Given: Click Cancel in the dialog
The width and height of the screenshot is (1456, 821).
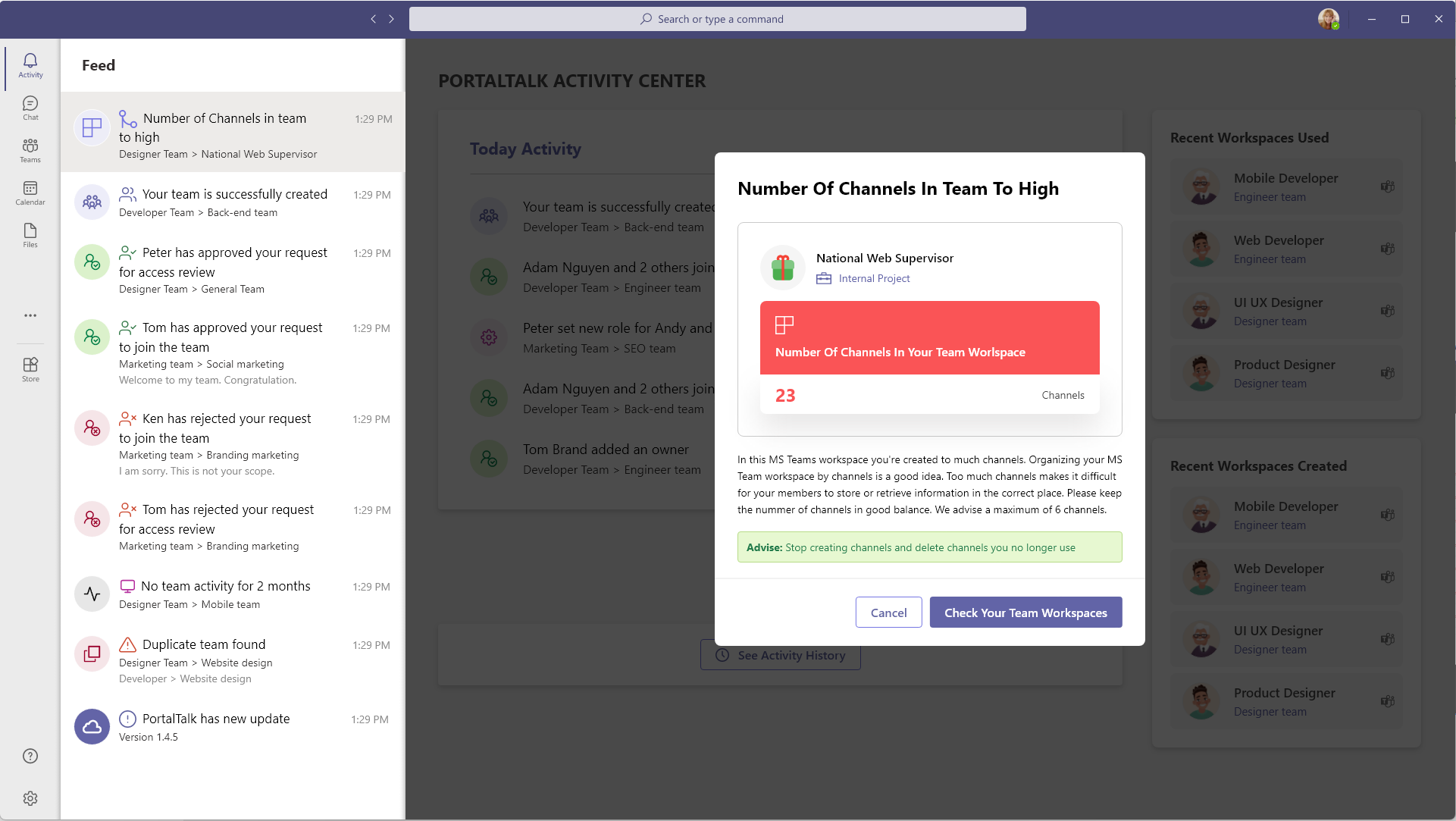Looking at the screenshot, I should click(x=888, y=613).
